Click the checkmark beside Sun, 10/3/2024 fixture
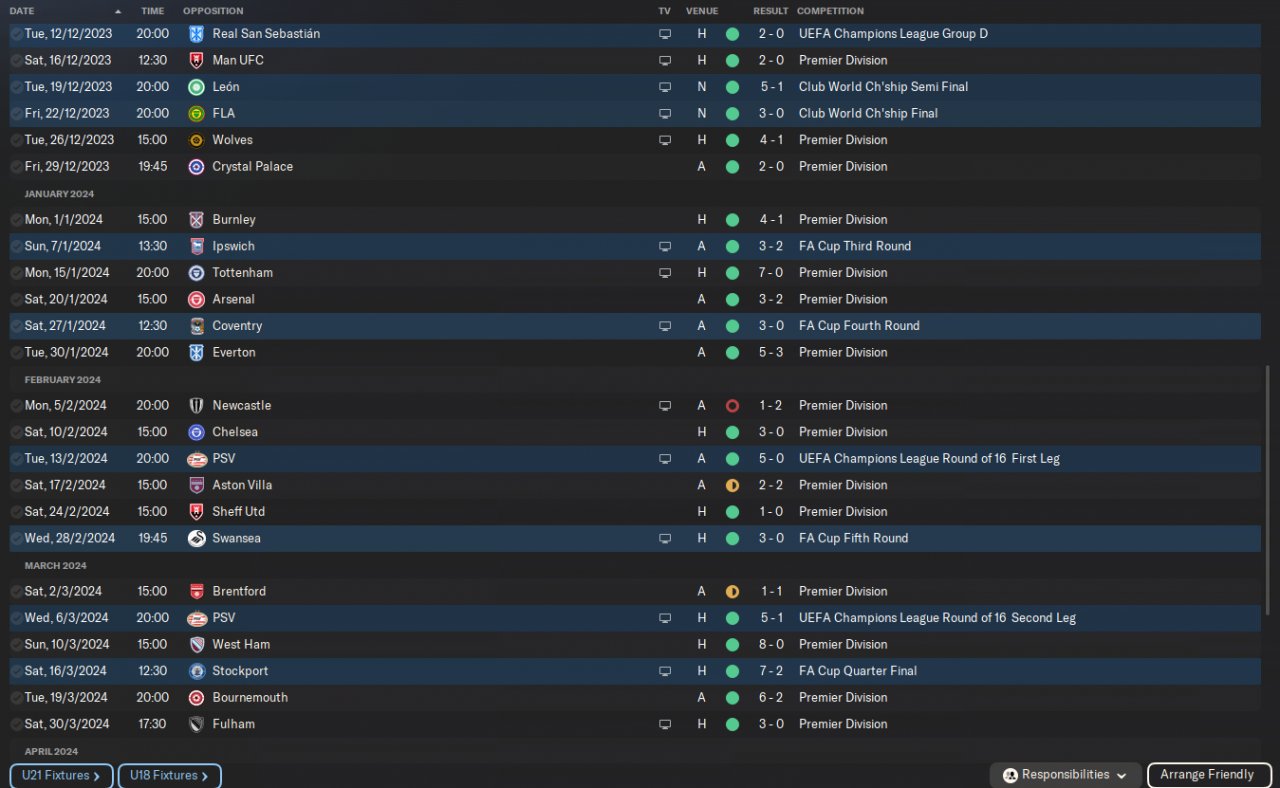Viewport: 1280px width, 788px height. click(x=16, y=645)
